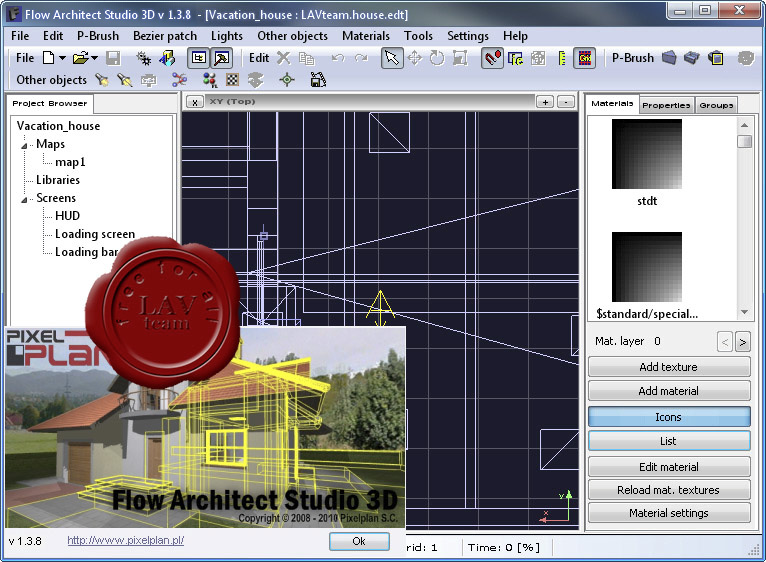This screenshot has height=562, width=766.
Task: Switch to the Groups tab
Action: tap(716, 105)
